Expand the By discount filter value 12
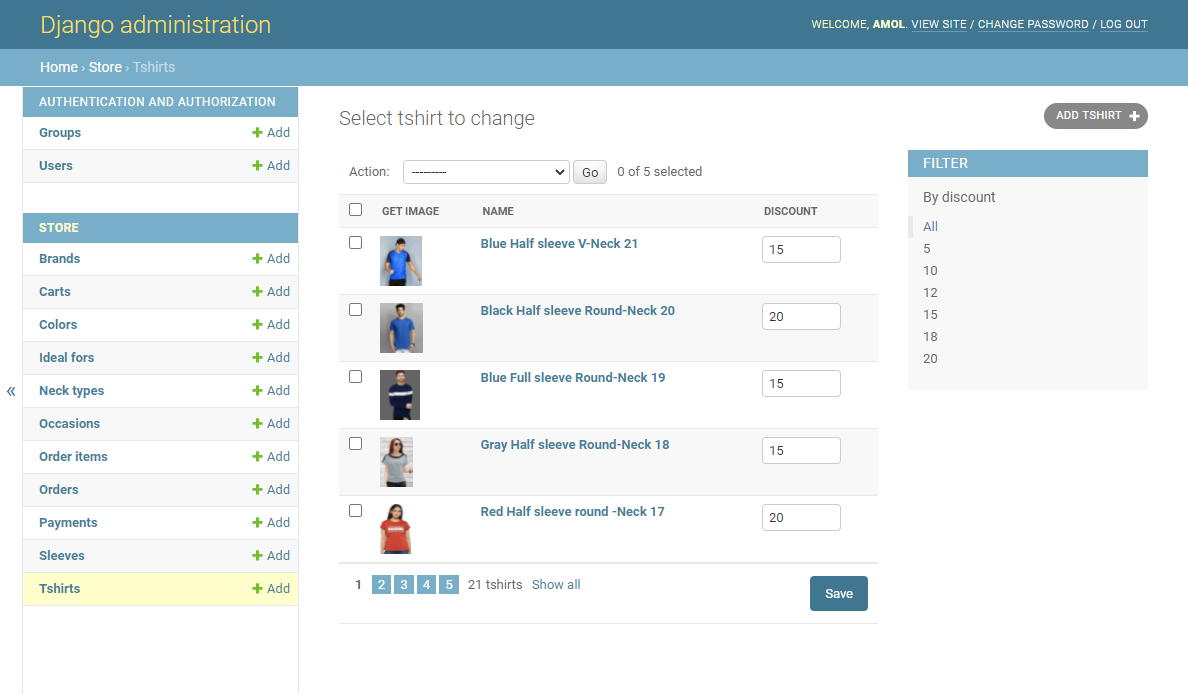 930,292
